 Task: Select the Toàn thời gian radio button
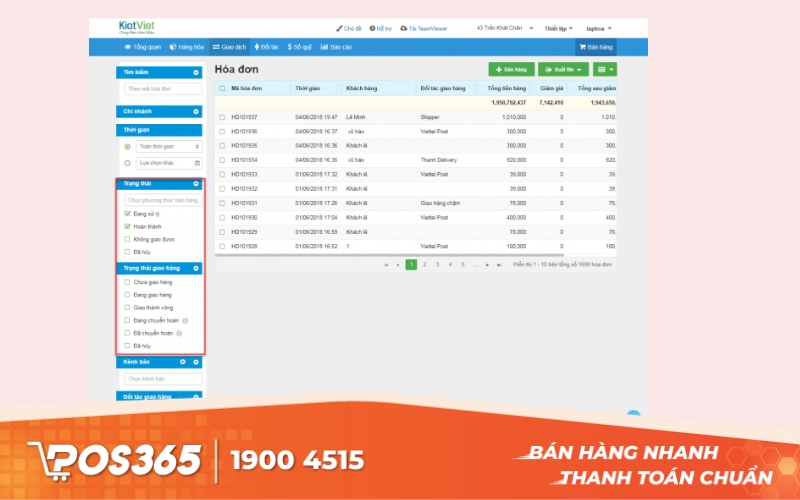tap(128, 147)
